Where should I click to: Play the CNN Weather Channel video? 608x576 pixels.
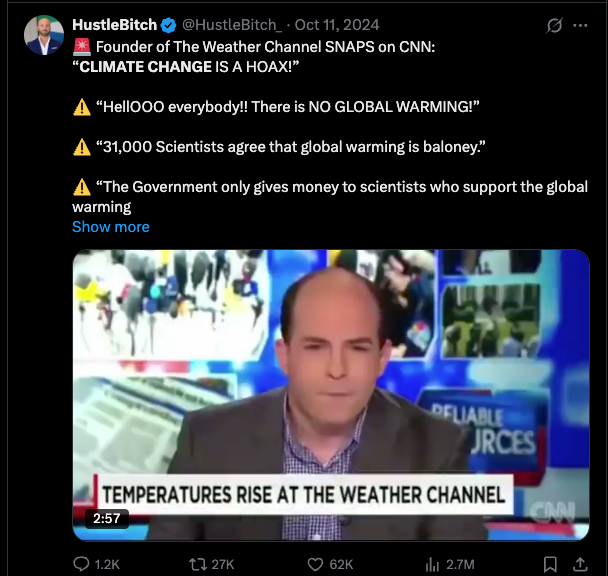point(331,395)
